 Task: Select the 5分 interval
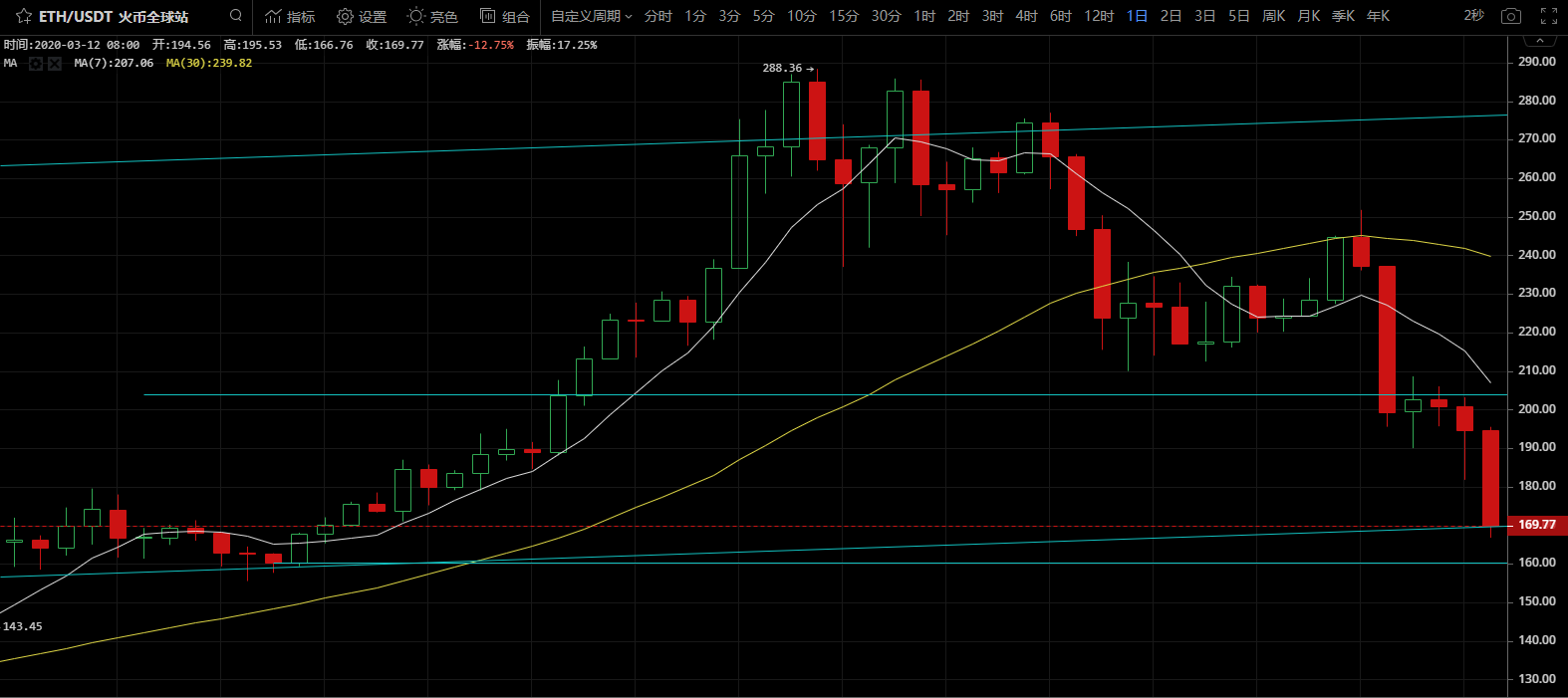[x=763, y=16]
